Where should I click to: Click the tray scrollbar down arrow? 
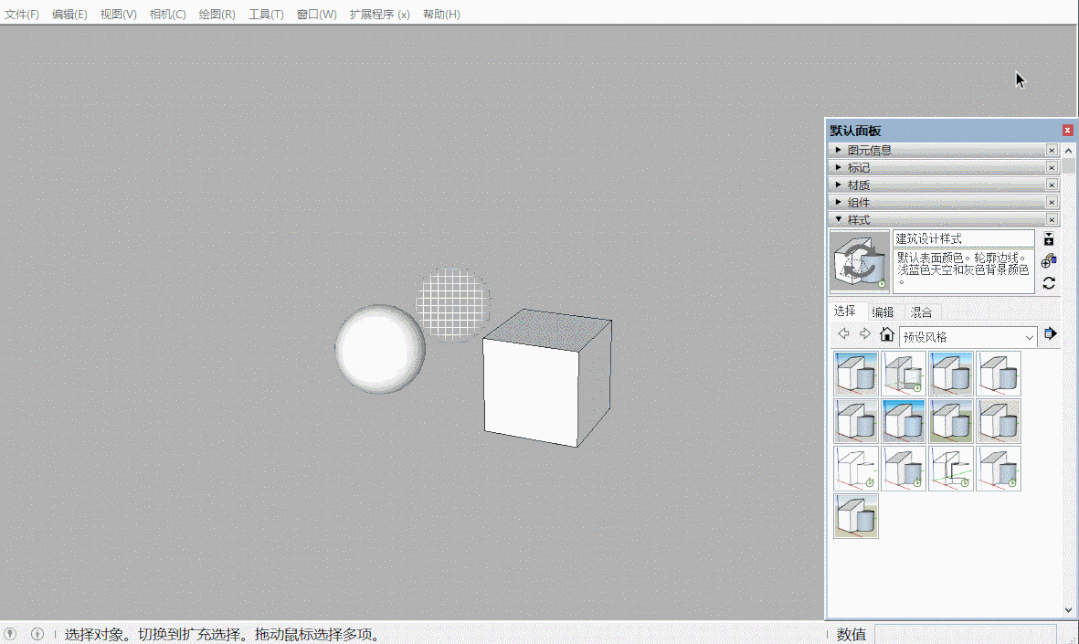point(1068,610)
